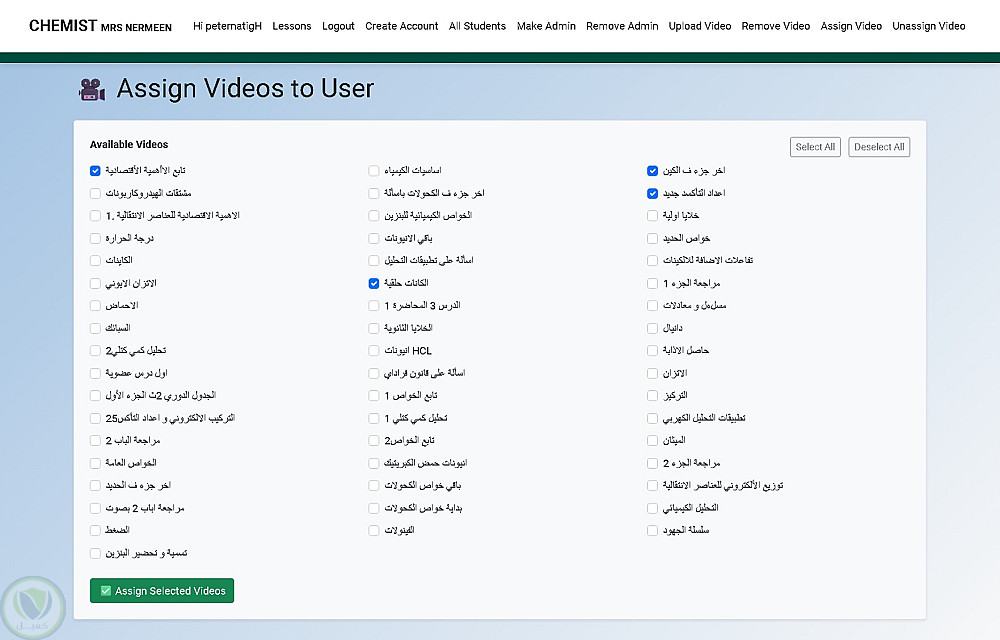The image size is (1000, 640).
Task: Select the الاتزان الايوني video checkbox
Action: (95, 283)
